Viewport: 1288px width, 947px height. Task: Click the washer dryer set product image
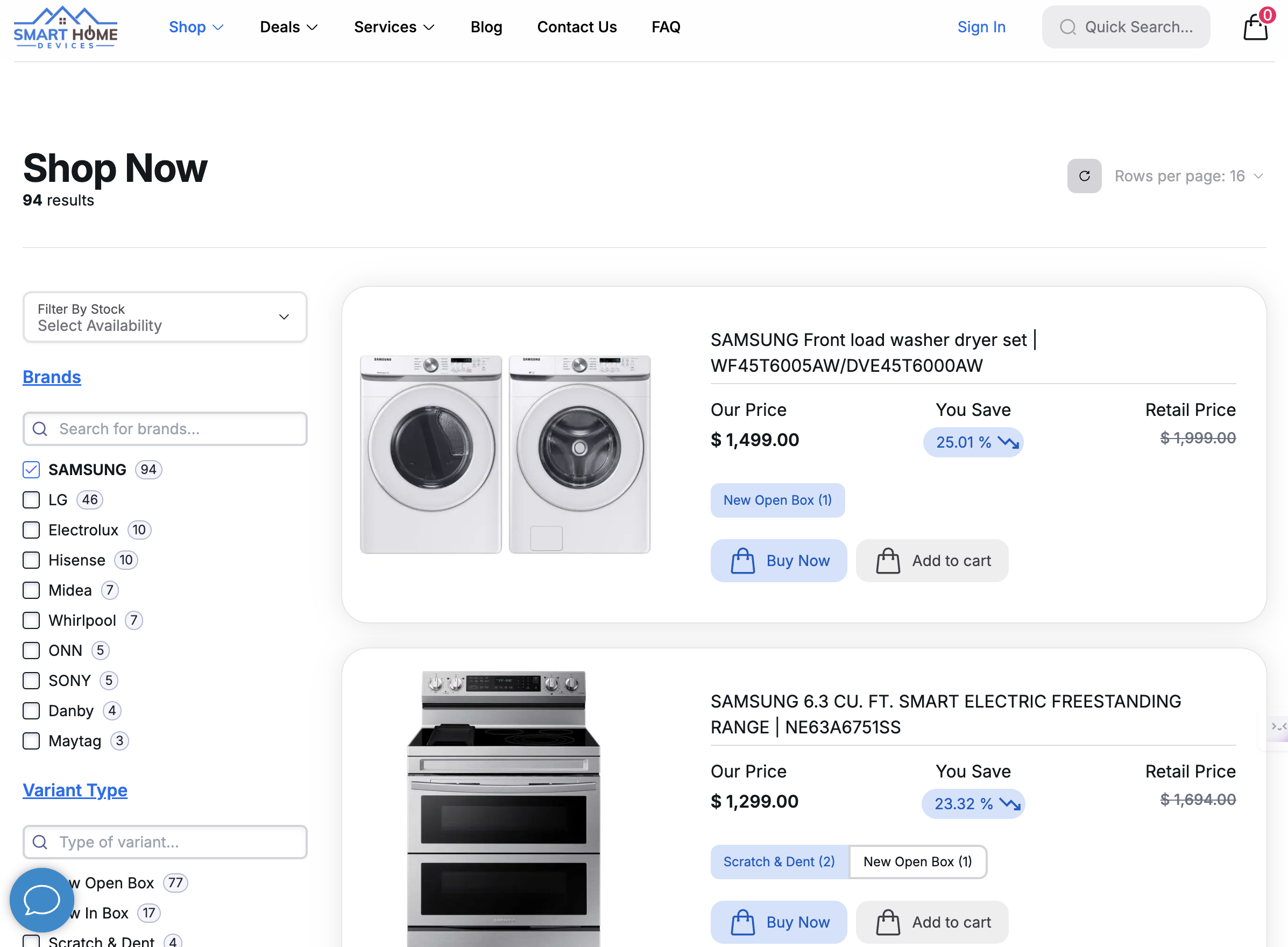[x=505, y=454]
